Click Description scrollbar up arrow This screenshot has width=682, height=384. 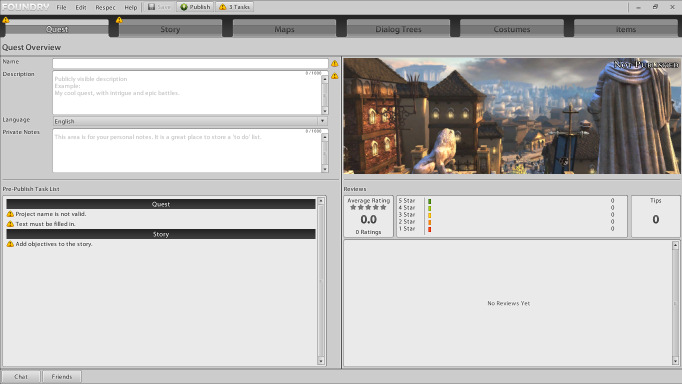(x=325, y=80)
